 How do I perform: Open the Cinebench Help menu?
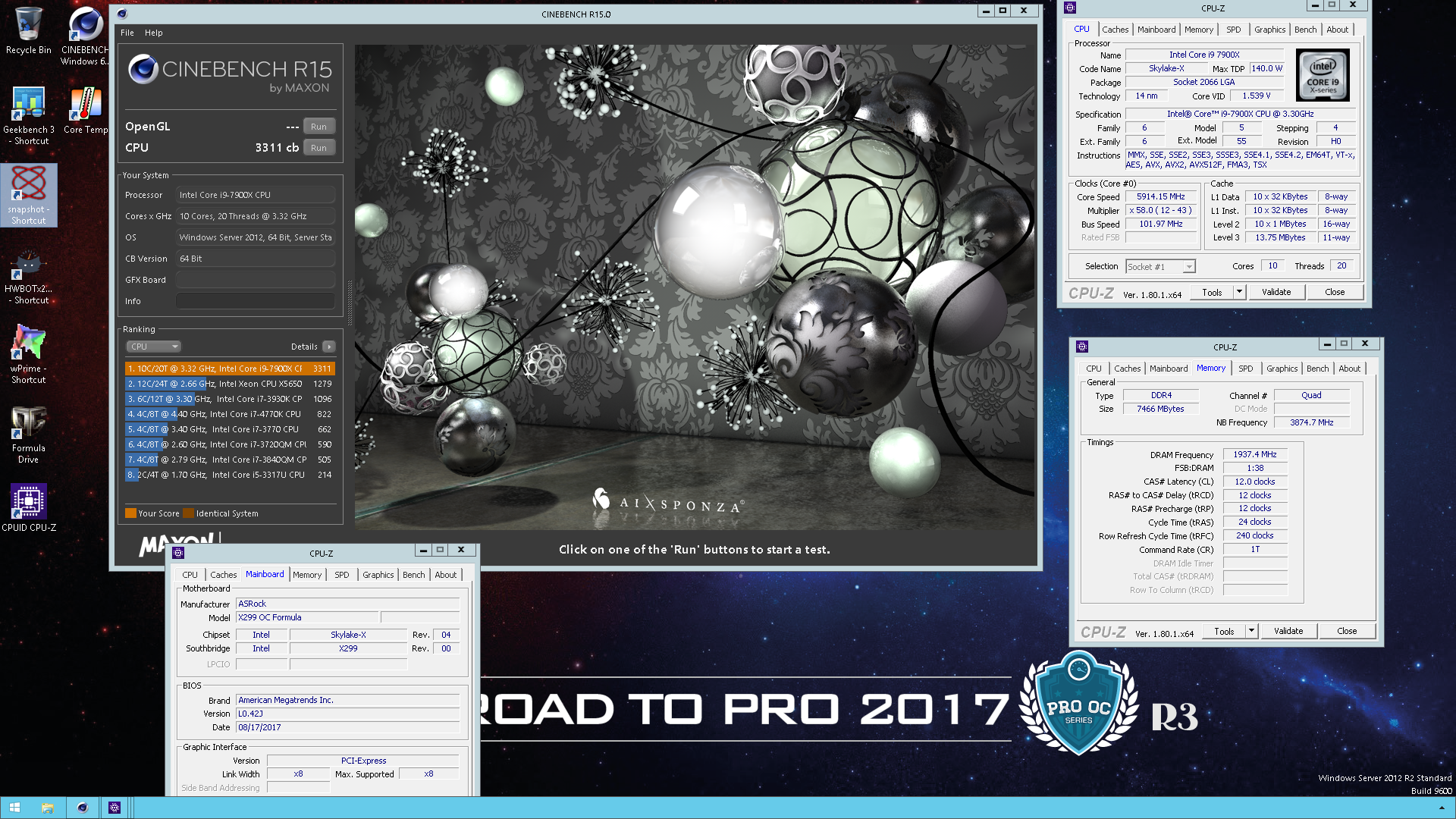(154, 33)
